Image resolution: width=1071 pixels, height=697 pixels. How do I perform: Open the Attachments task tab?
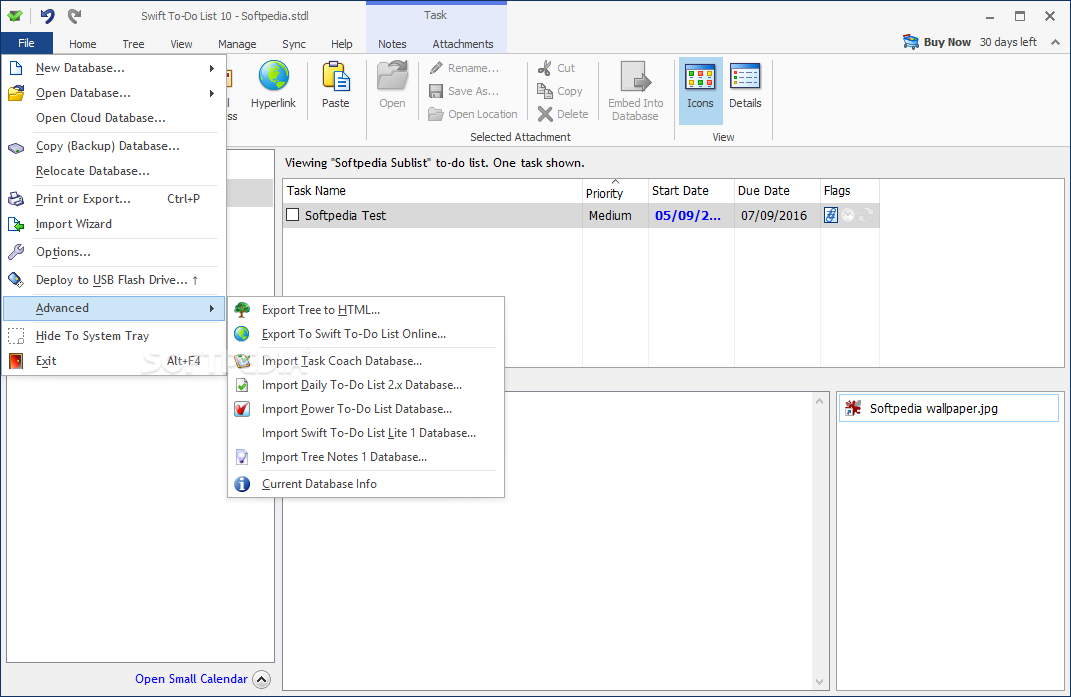tap(462, 44)
